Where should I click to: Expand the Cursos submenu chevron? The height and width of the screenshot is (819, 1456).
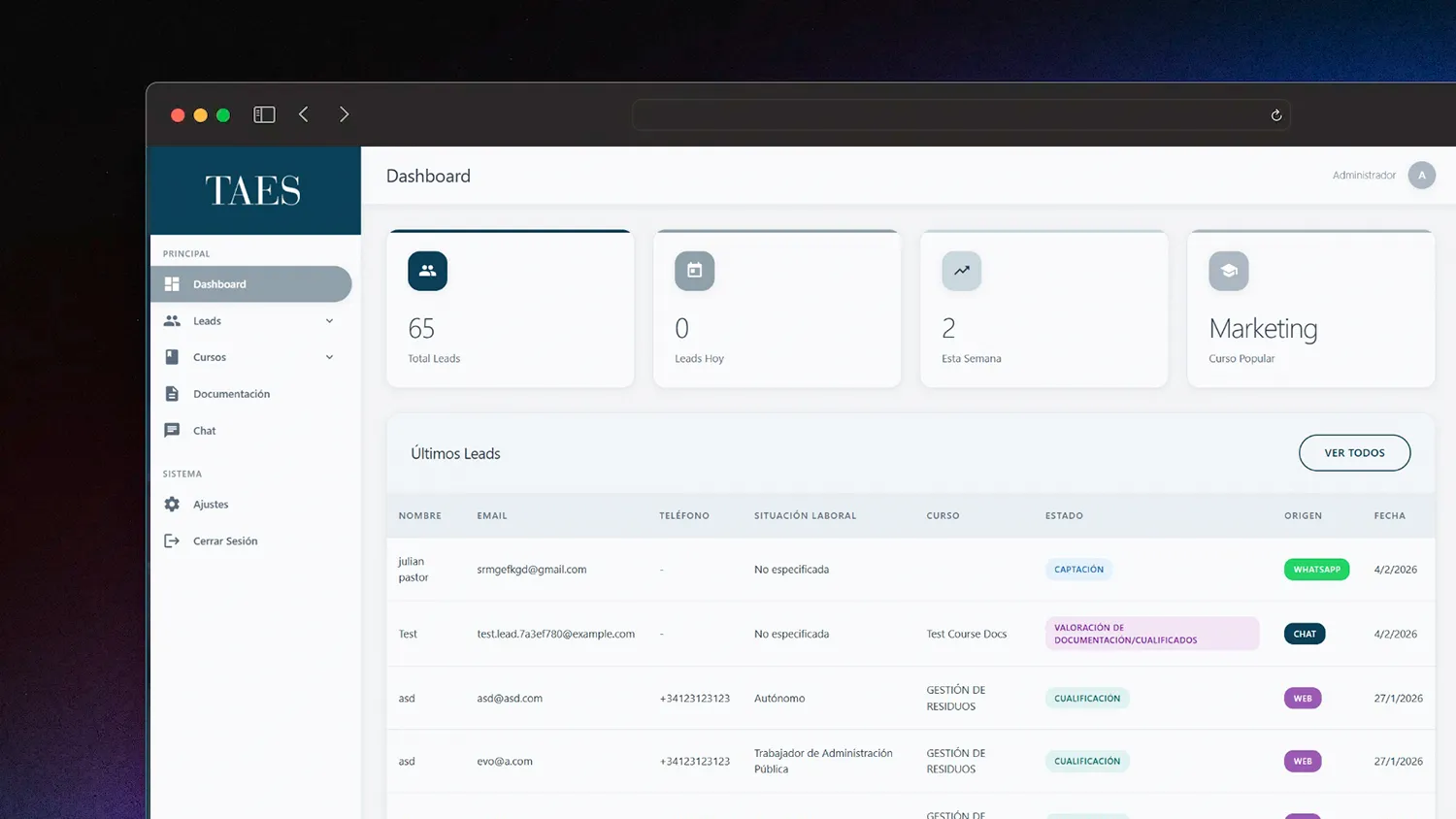[329, 357]
